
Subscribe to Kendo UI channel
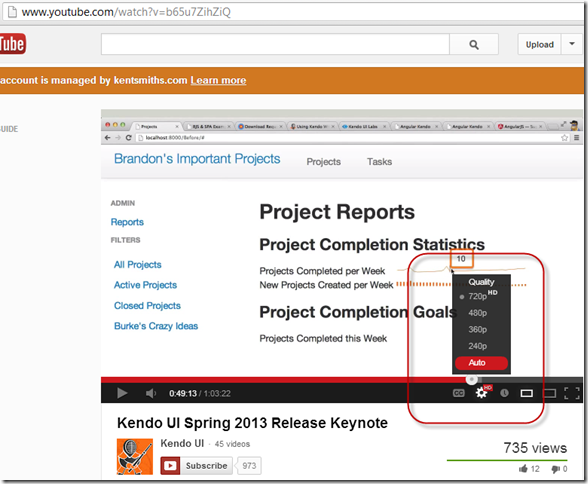tap(197, 466)
